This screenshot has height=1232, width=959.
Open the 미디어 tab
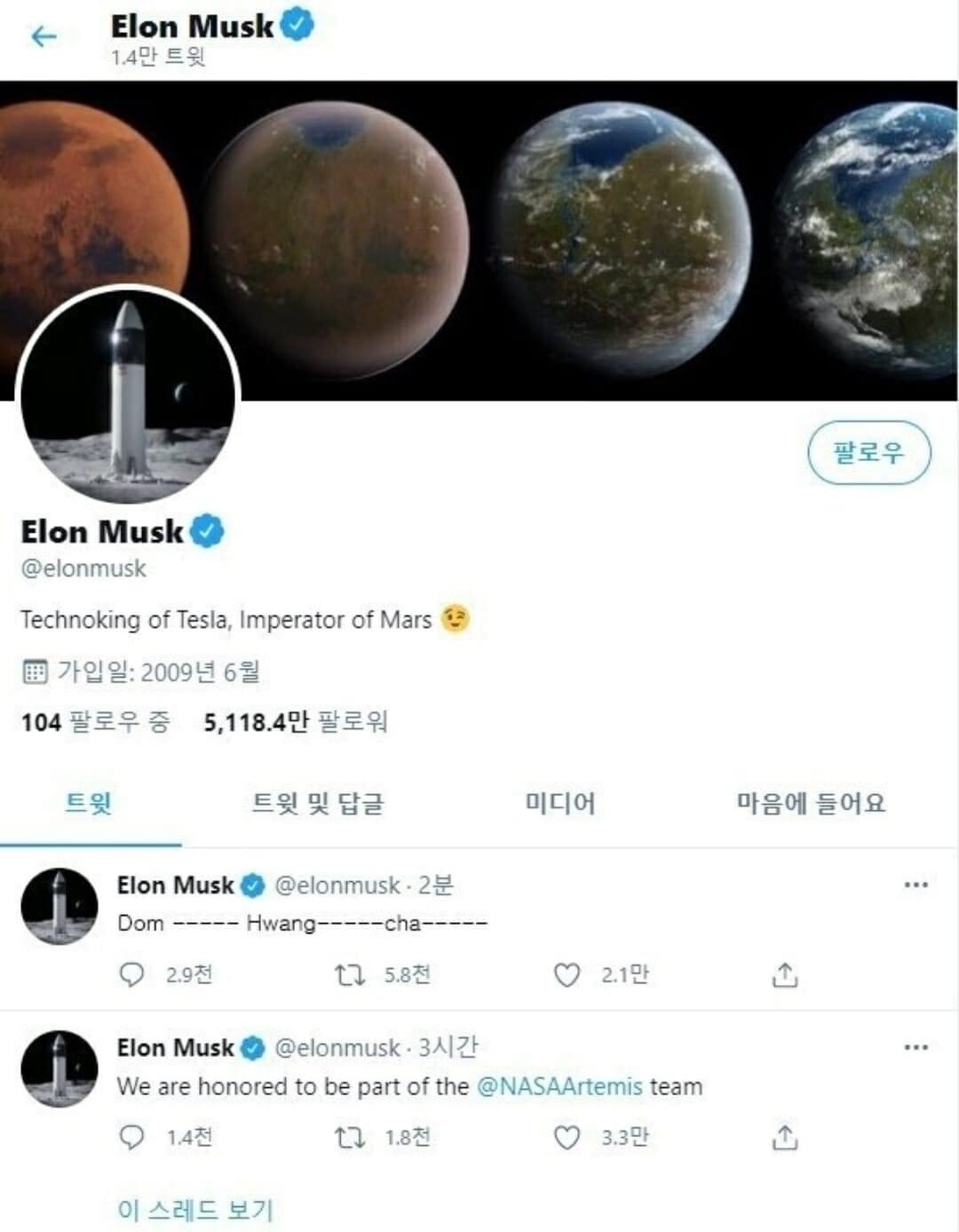[560, 804]
